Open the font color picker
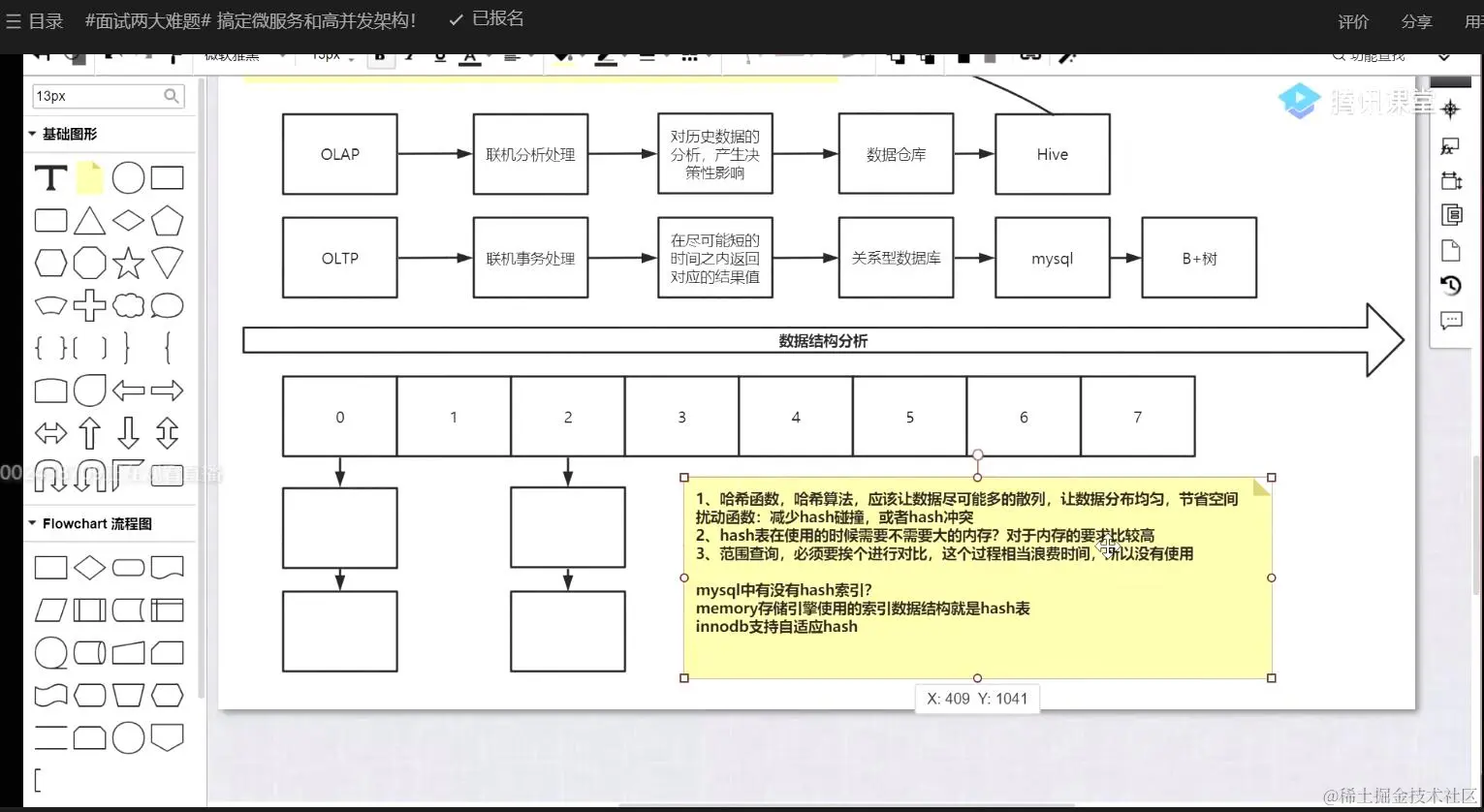This screenshot has width=1484, height=812. [470, 58]
